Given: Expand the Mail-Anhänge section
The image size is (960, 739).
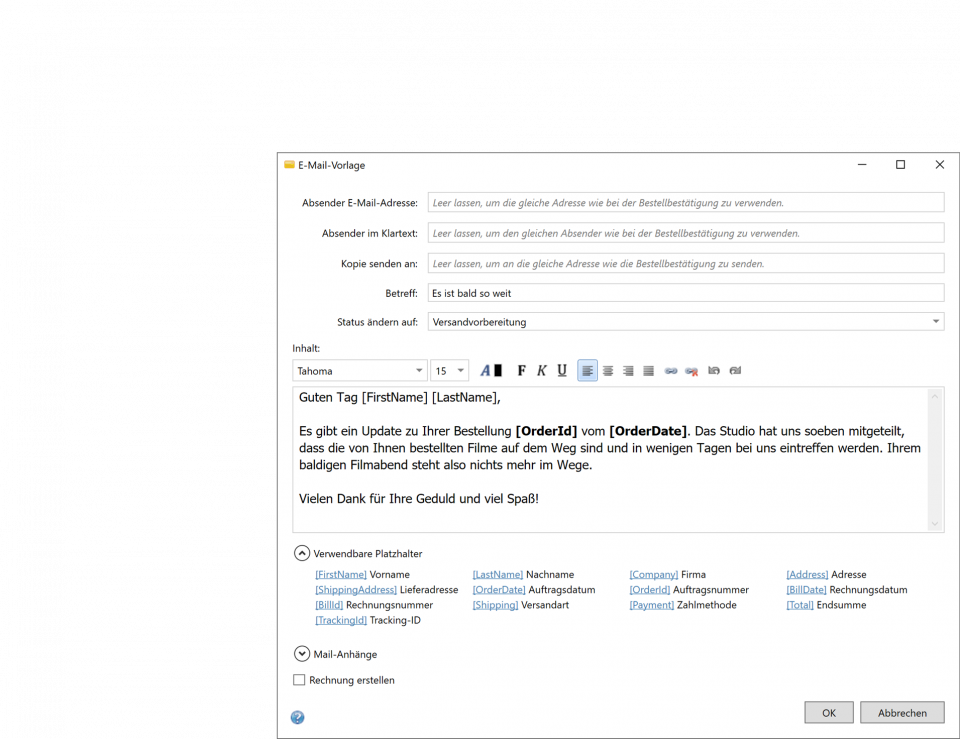Looking at the screenshot, I should (302, 654).
